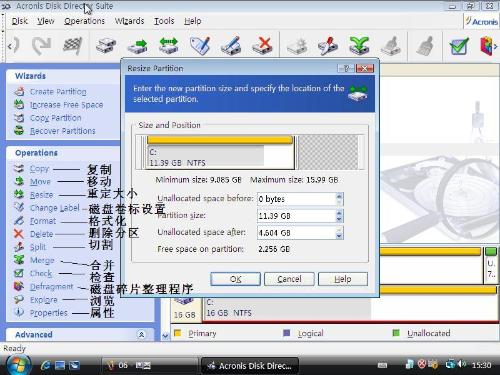
Task: Launch the Copy Partition wizard
Action: 55,118
